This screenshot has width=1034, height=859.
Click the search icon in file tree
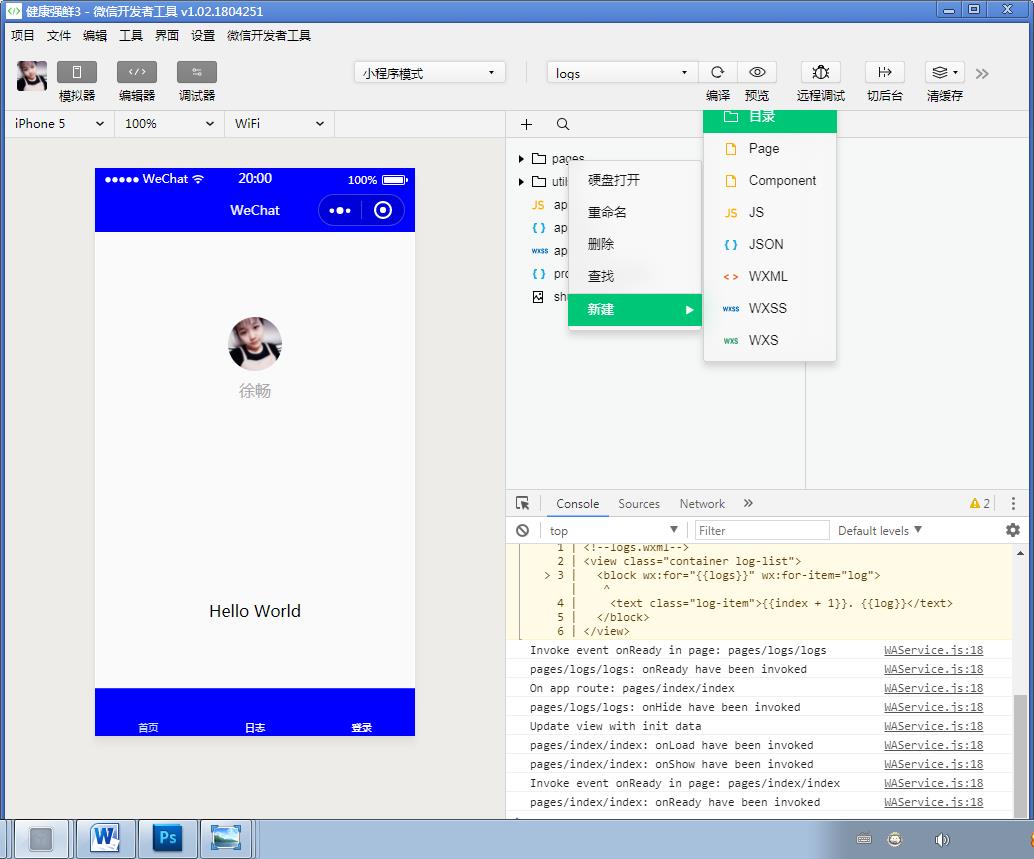[563, 124]
